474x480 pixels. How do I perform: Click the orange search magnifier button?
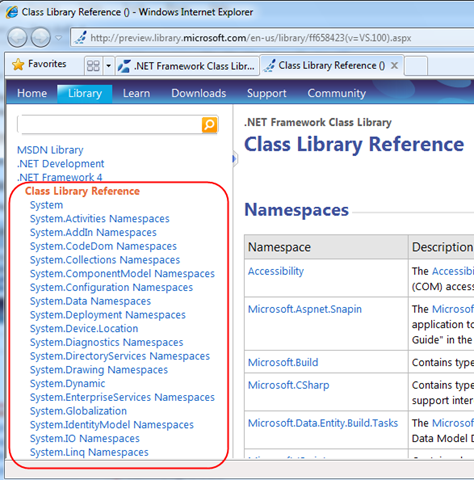coord(210,125)
